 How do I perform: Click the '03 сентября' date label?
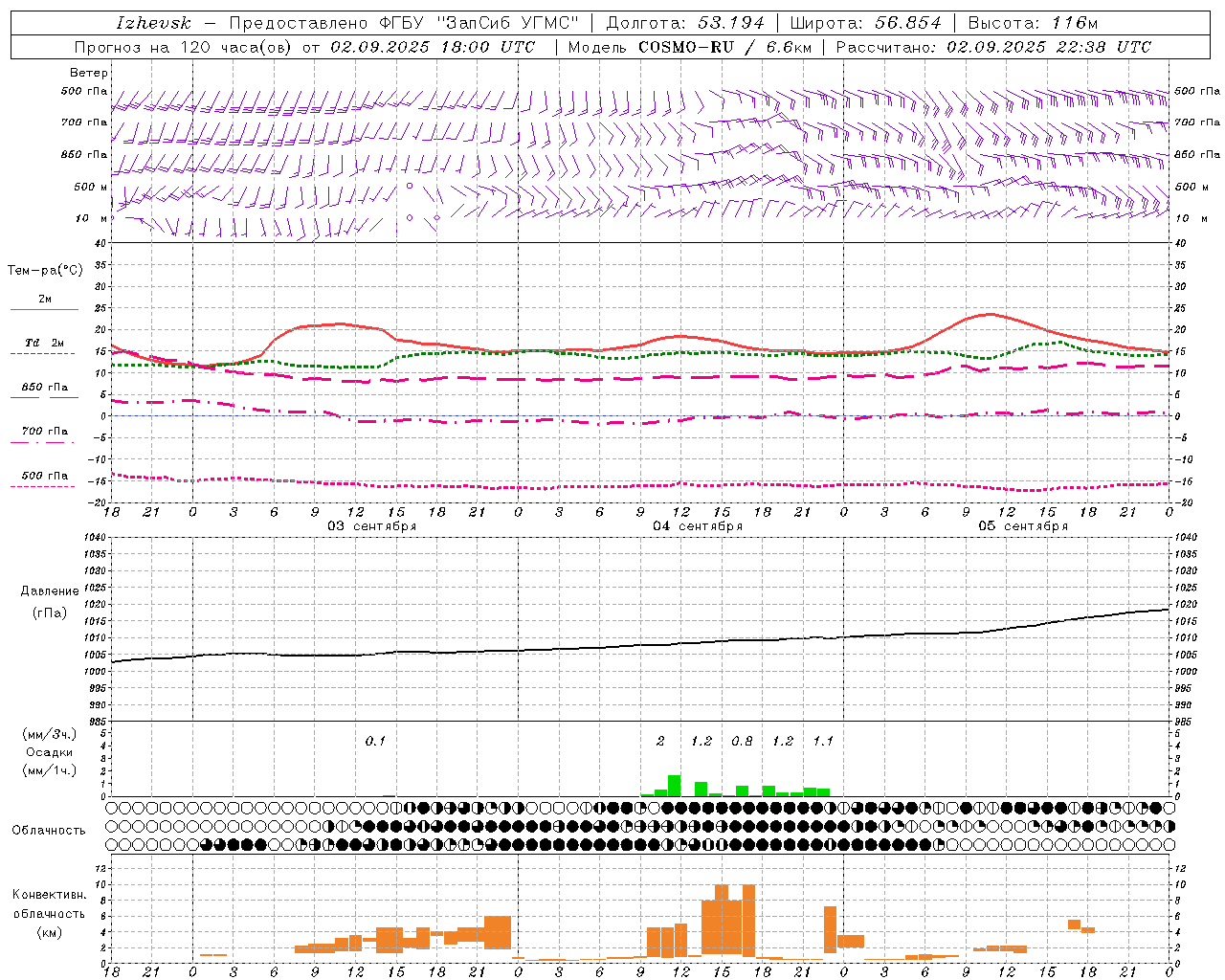click(x=372, y=526)
